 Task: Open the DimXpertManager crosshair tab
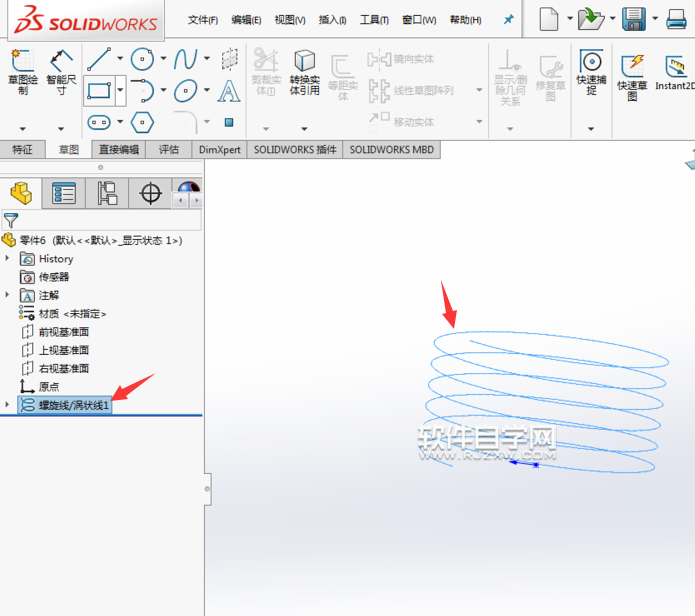[x=150, y=193]
